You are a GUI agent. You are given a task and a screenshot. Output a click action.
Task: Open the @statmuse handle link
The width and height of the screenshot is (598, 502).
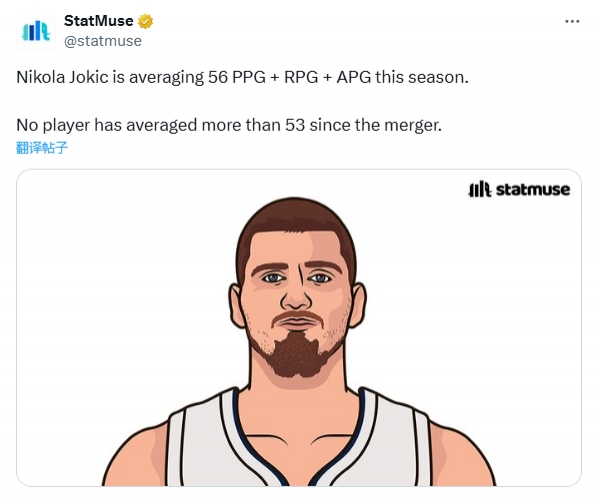click(x=103, y=41)
